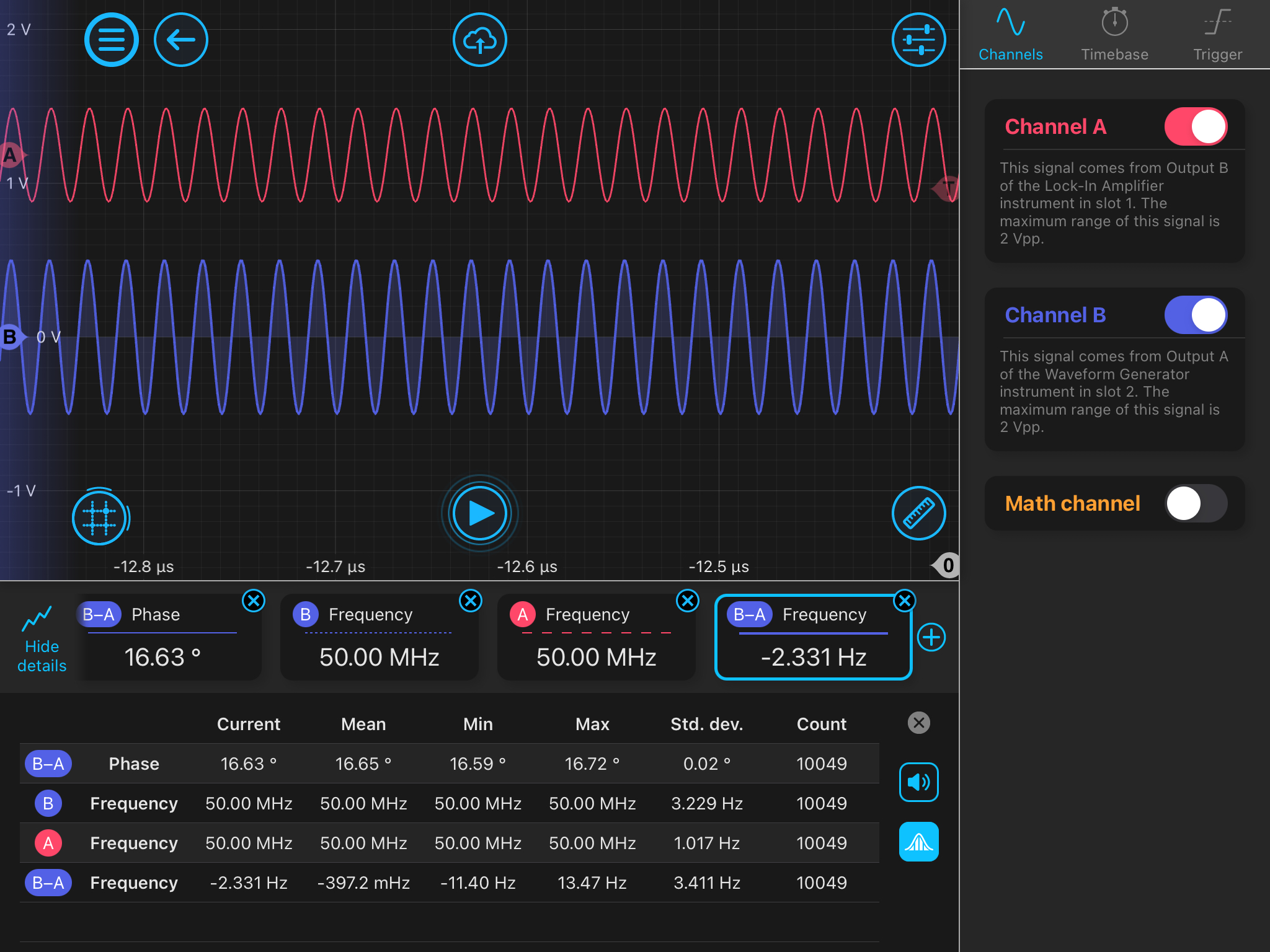Select the B Frequency measurement card
The width and height of the screenshot is (1270, 952).
[379, 645]
